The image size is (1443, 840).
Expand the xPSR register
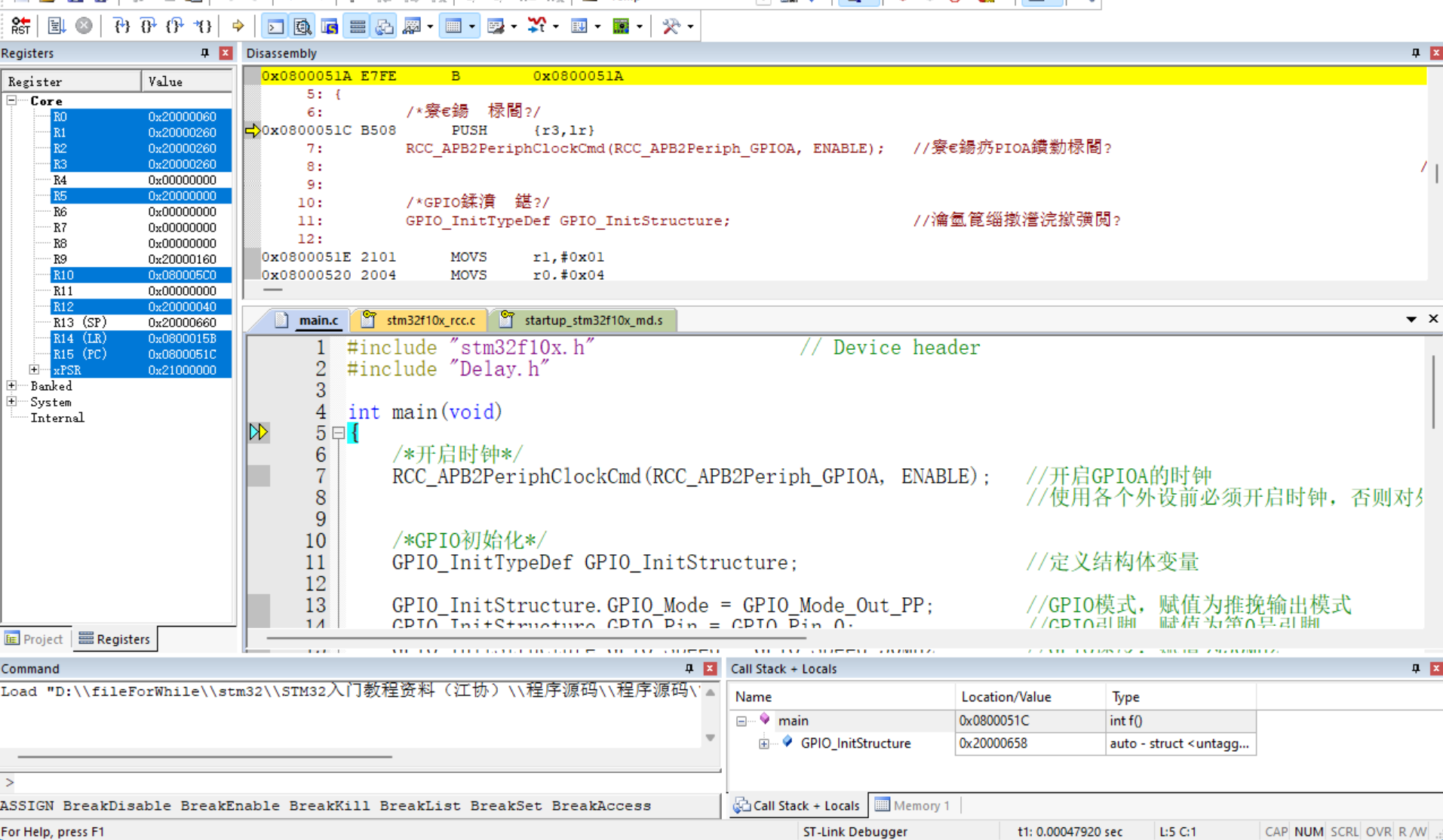click(x=35, y=369)
